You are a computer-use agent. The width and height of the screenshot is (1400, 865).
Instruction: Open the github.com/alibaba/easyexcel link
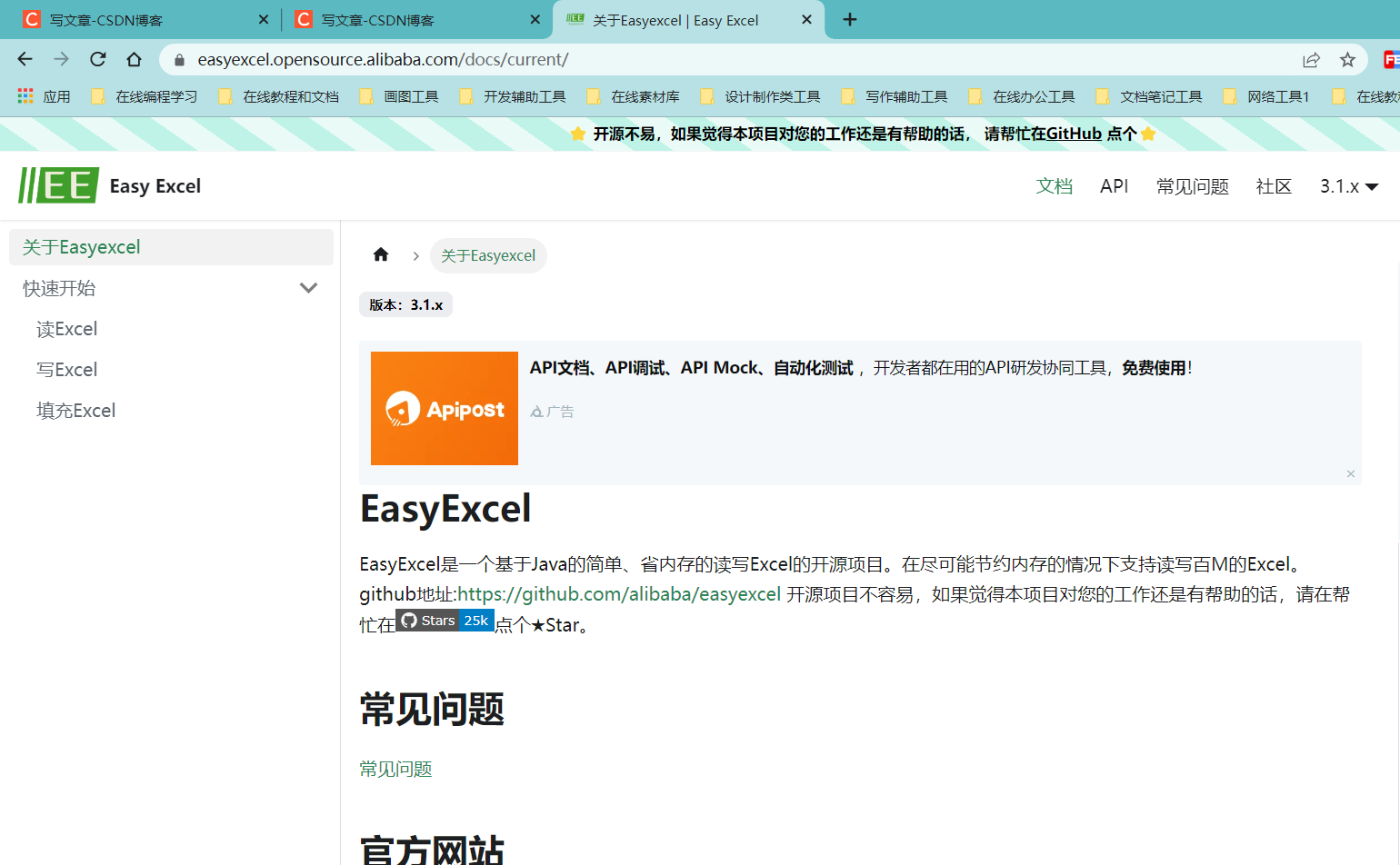coord(619,594)
